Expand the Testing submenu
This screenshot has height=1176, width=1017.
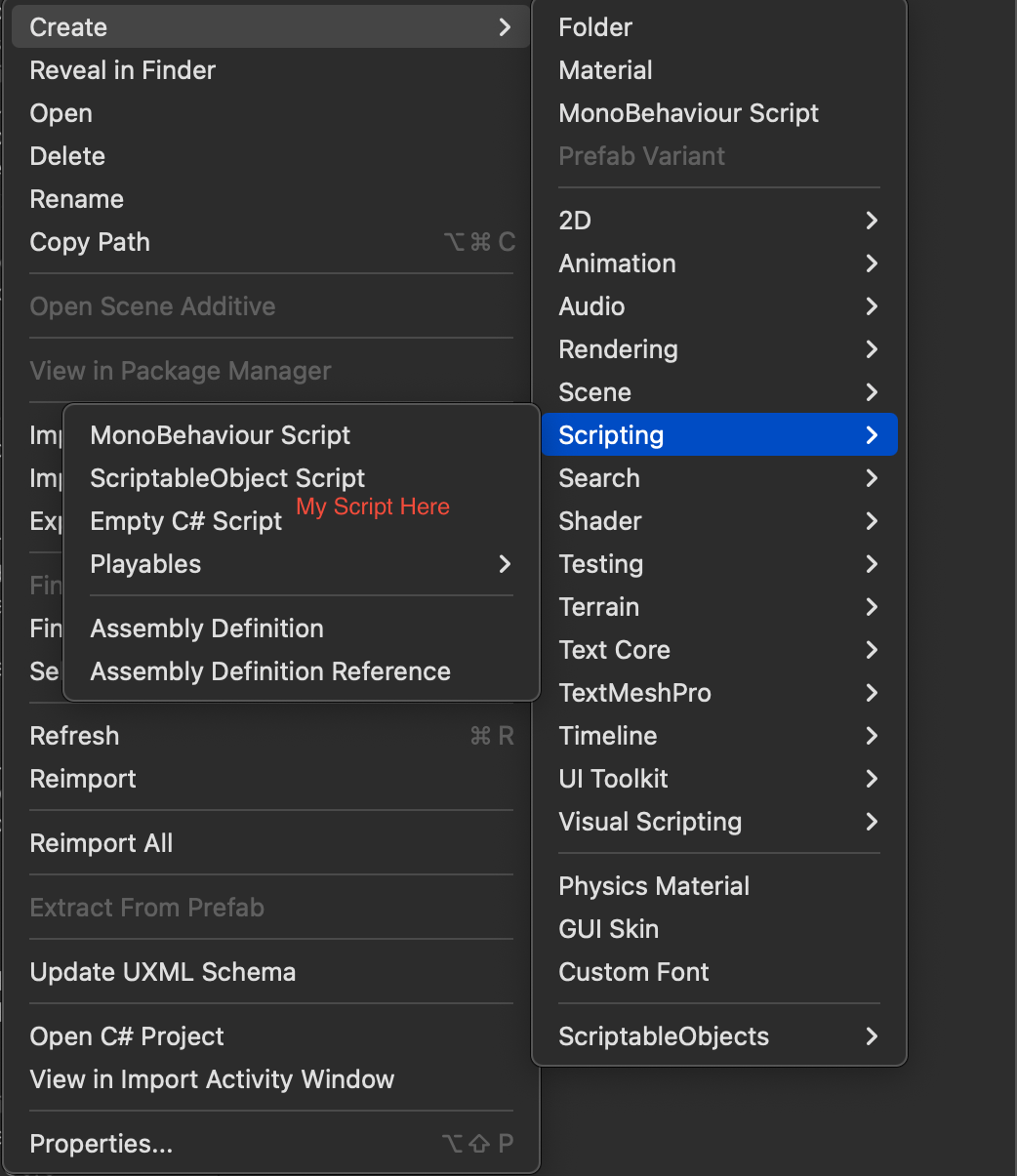tap(719, 564)
